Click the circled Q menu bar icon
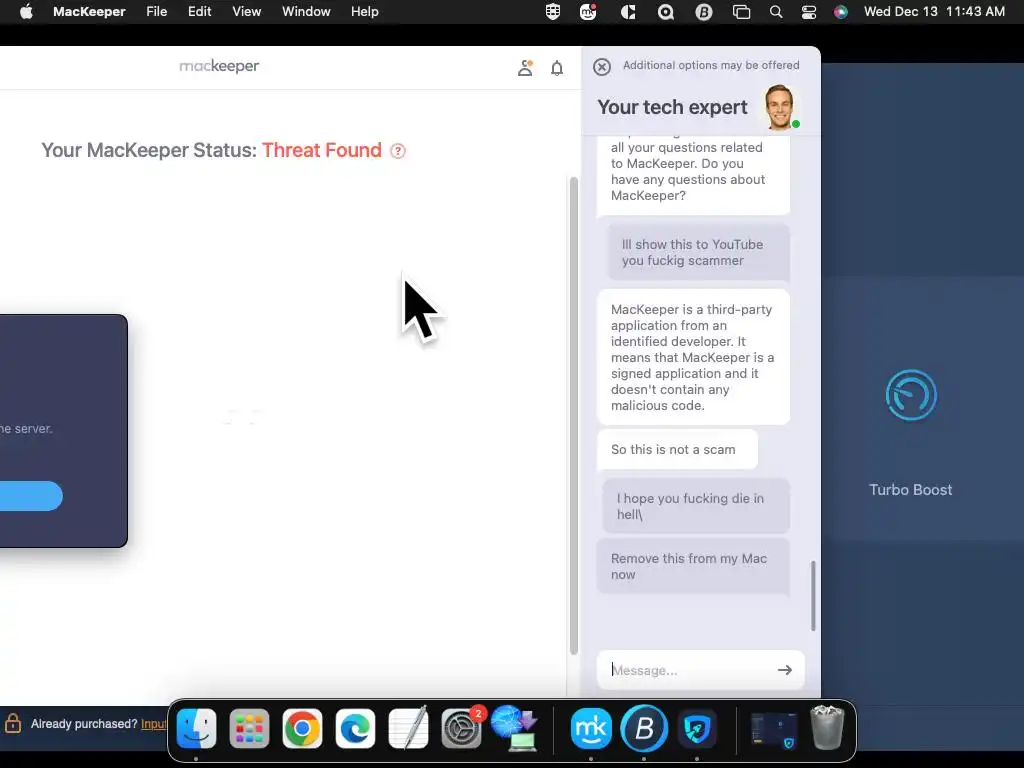Viewport: 1024px width, 768px height. (665, 12)
